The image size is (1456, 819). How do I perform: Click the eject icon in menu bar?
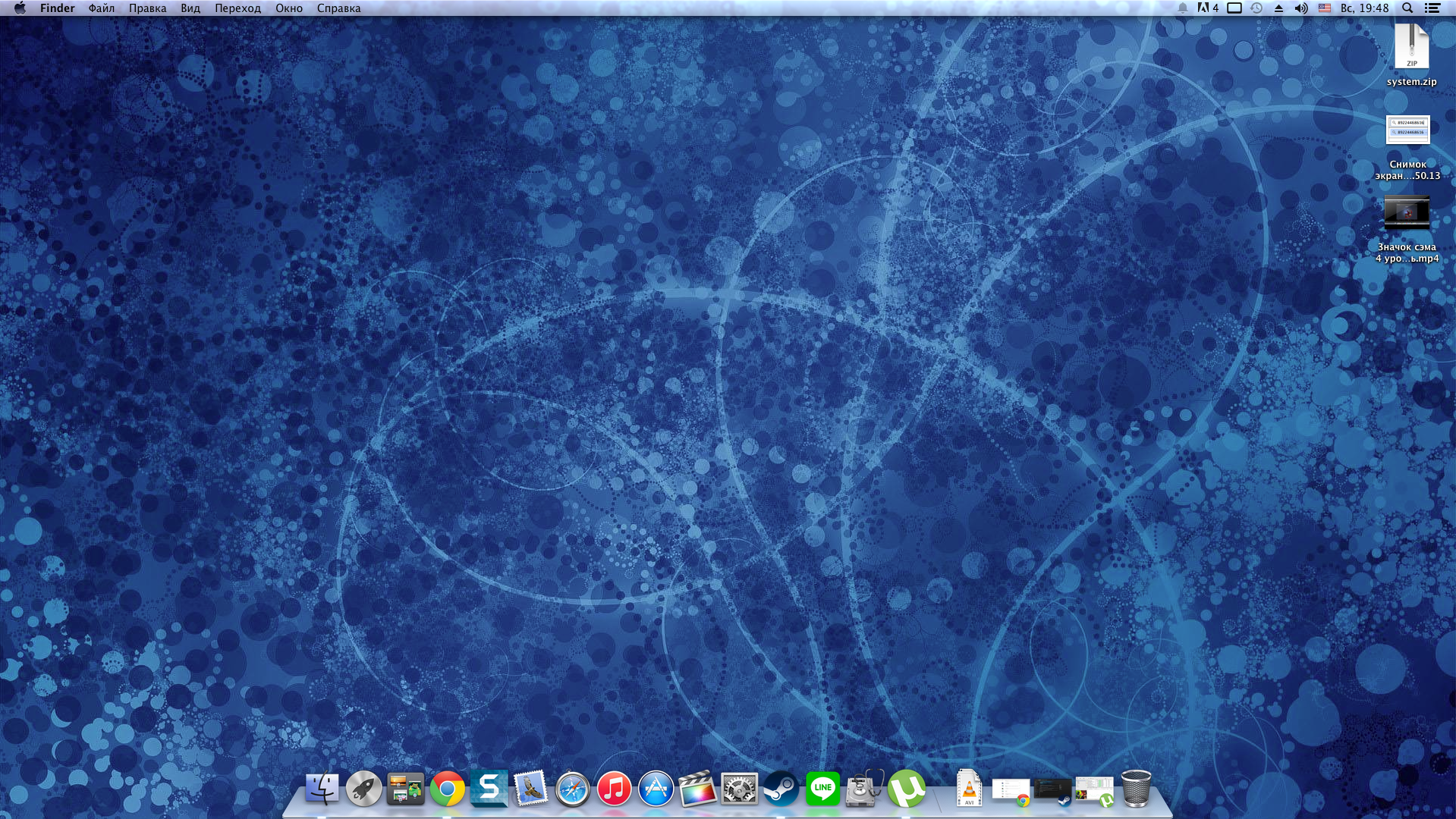[1278, 8]
